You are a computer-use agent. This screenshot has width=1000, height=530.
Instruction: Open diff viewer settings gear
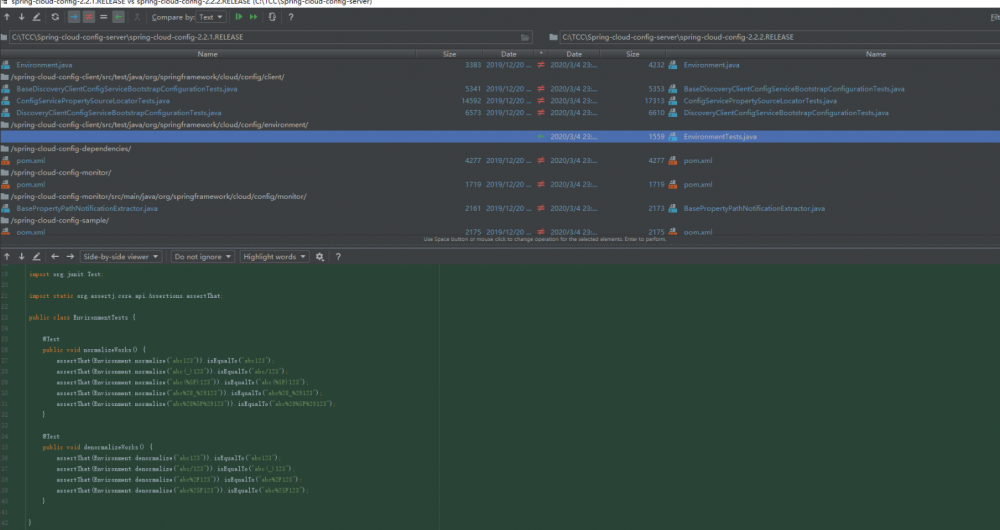320,256
